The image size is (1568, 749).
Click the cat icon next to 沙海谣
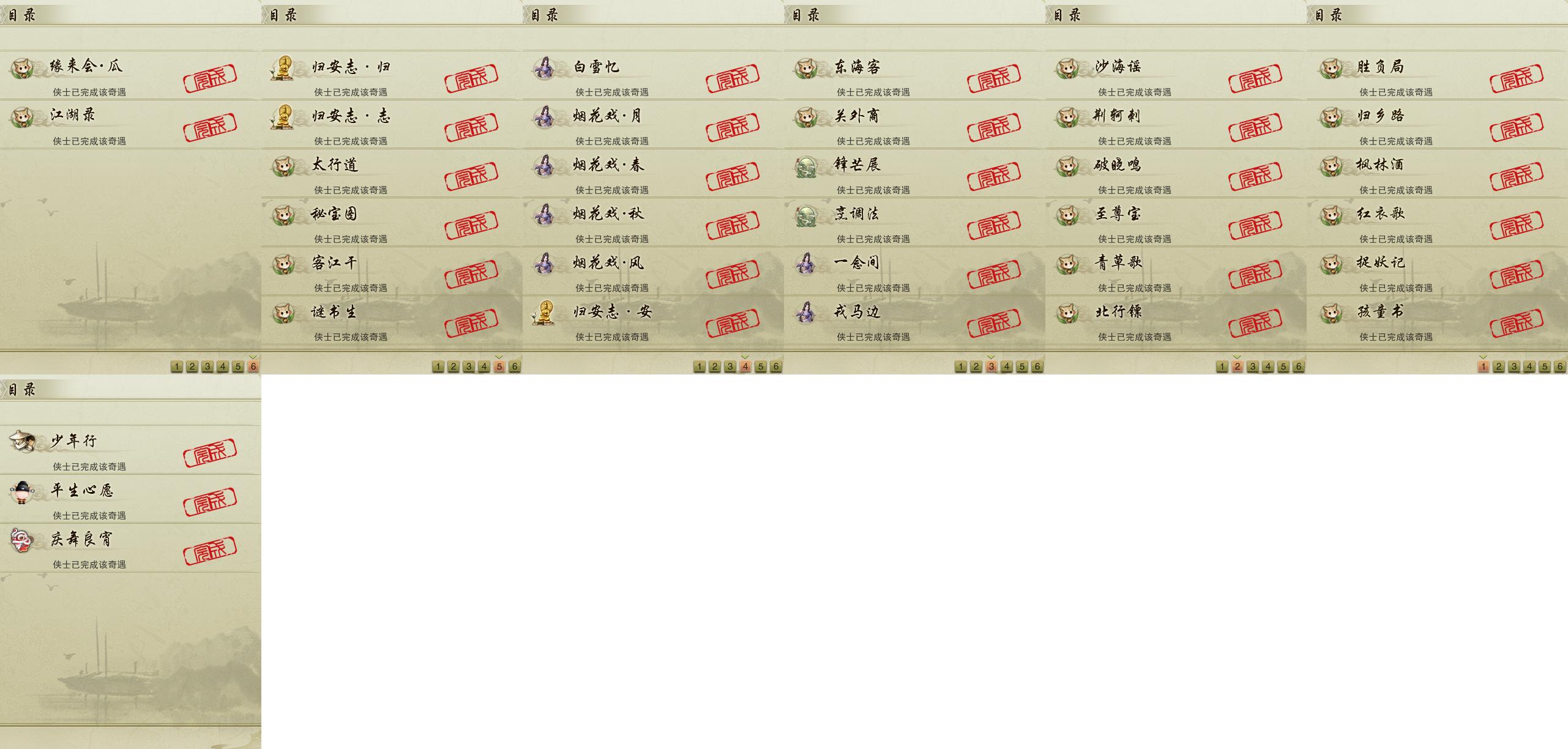[x=1067, y=67]
